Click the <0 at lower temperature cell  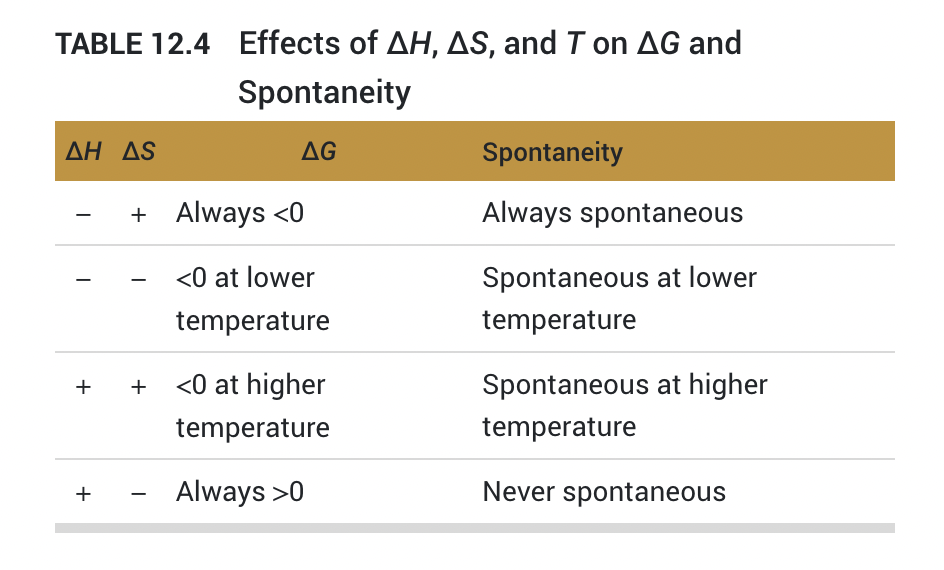click(x=252, y=299)
